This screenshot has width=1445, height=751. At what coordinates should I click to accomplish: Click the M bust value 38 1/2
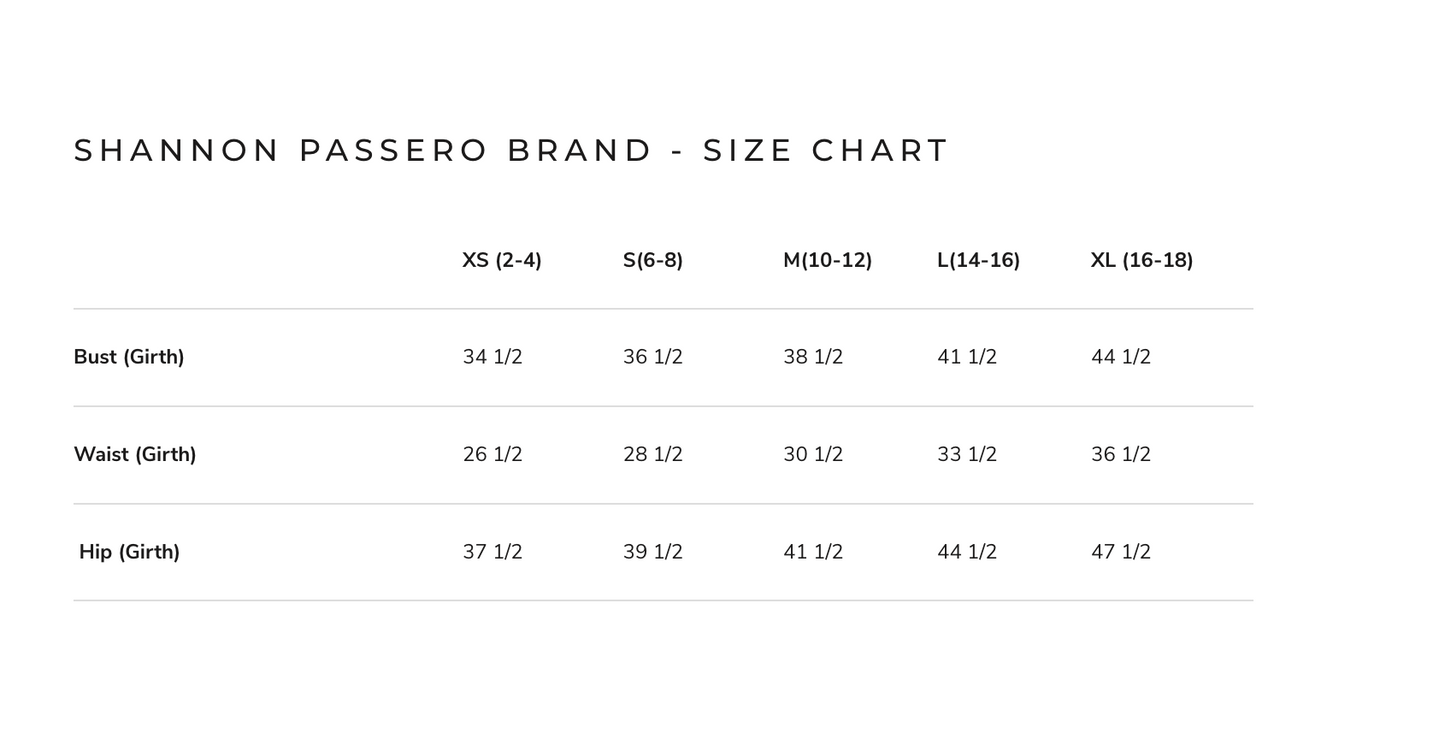[813, 357]
